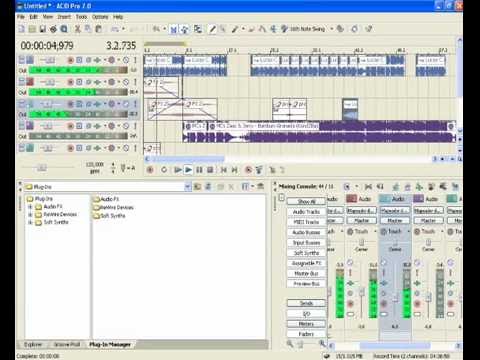Click the Meters button in mixer

[306, 324]
